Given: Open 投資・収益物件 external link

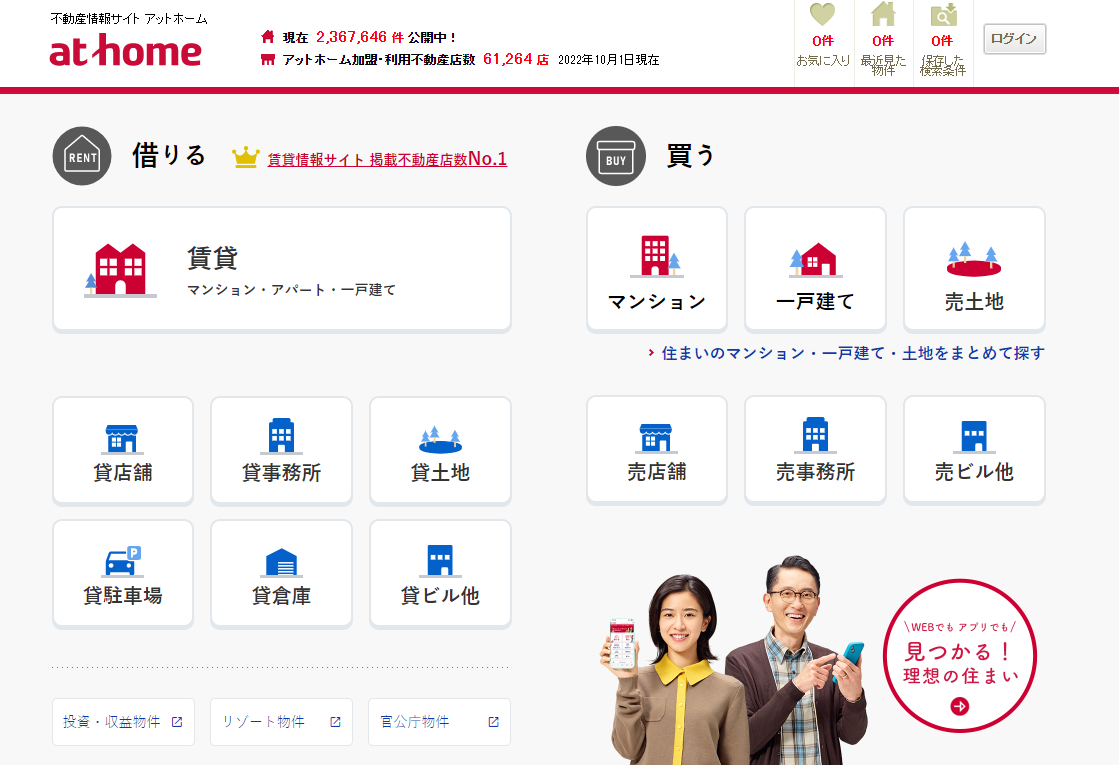Looking at the screenshot, I should click(x=123, y=721).
